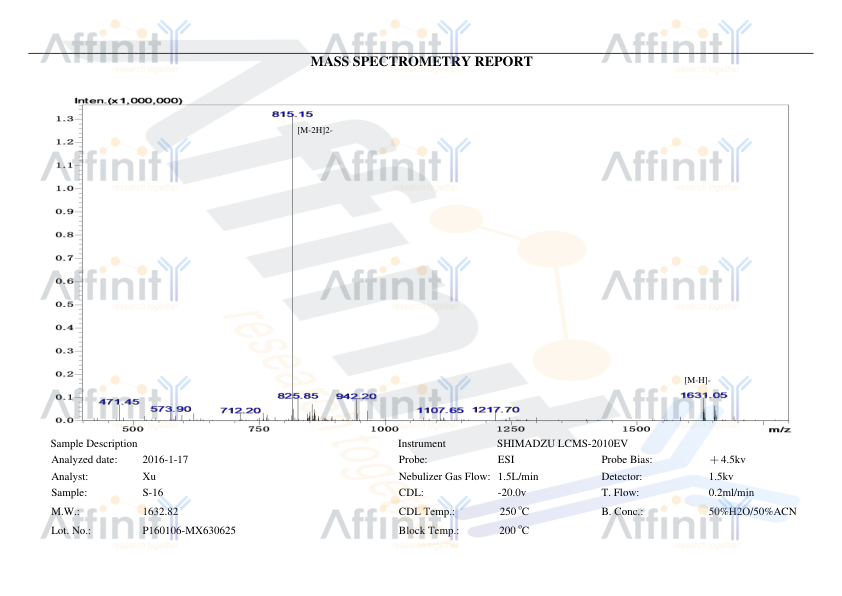Click the Block Temp.: label
This screenshot has width=842, height=596.
coord(429,530)
